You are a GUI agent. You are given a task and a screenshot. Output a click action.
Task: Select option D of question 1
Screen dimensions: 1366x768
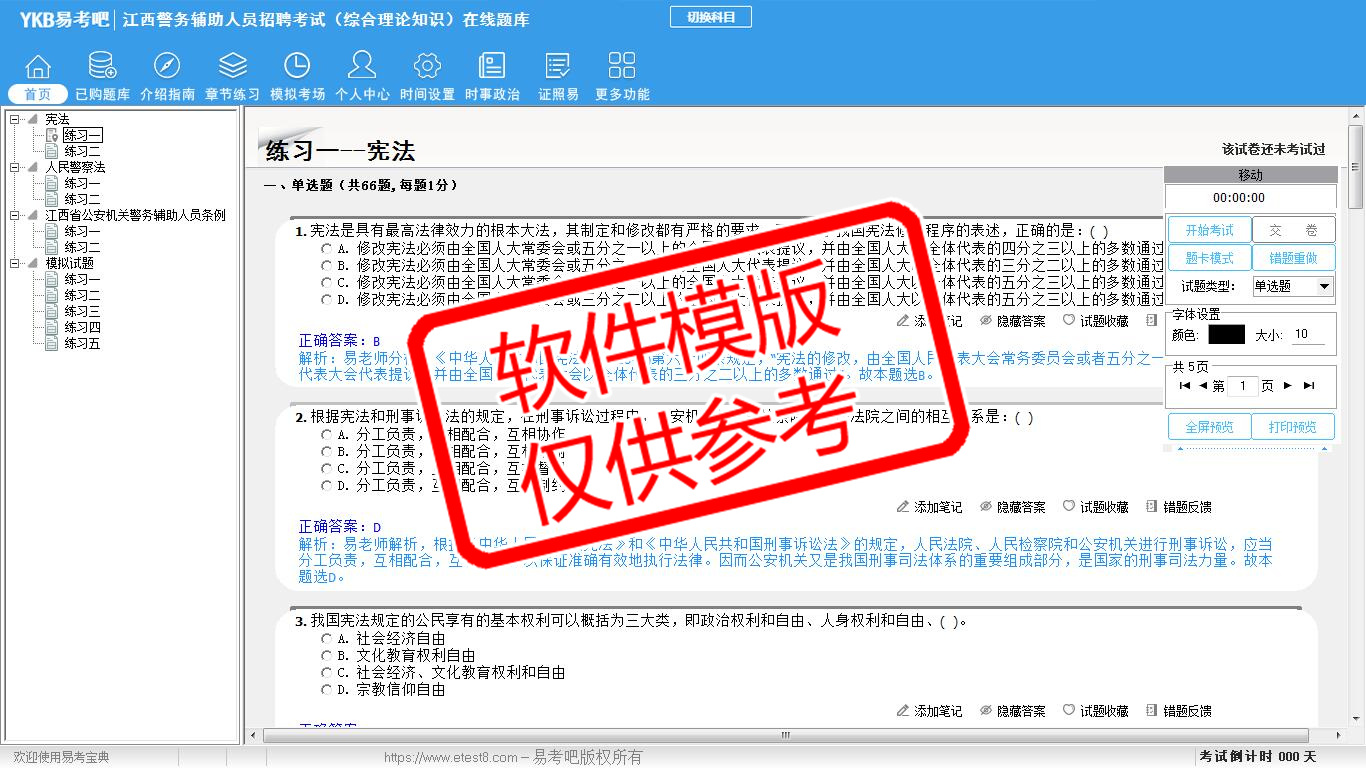tap(326, 299)
